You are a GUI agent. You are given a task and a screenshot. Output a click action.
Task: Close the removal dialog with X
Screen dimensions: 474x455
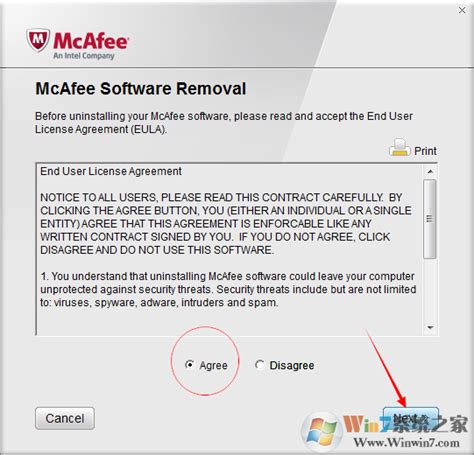point(462,10)
